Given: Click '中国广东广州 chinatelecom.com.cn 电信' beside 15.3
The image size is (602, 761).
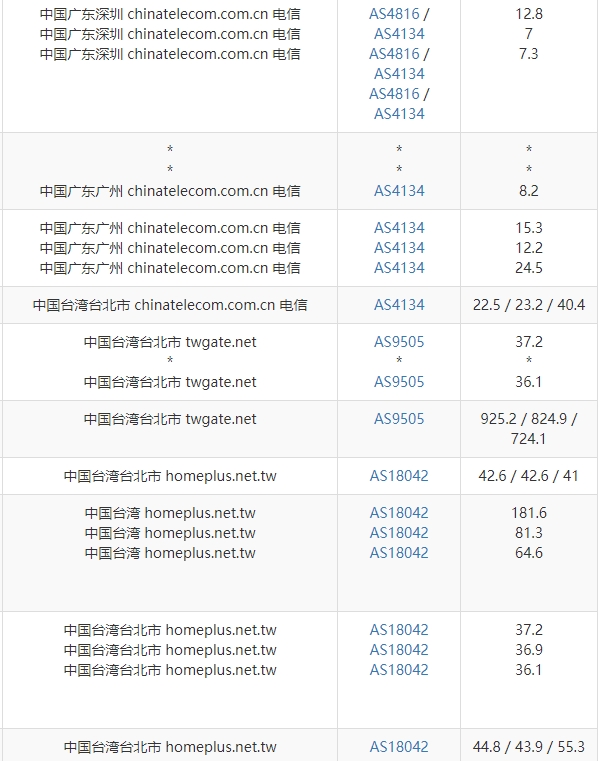Looking at the screenshot, I should click(170, 228).
